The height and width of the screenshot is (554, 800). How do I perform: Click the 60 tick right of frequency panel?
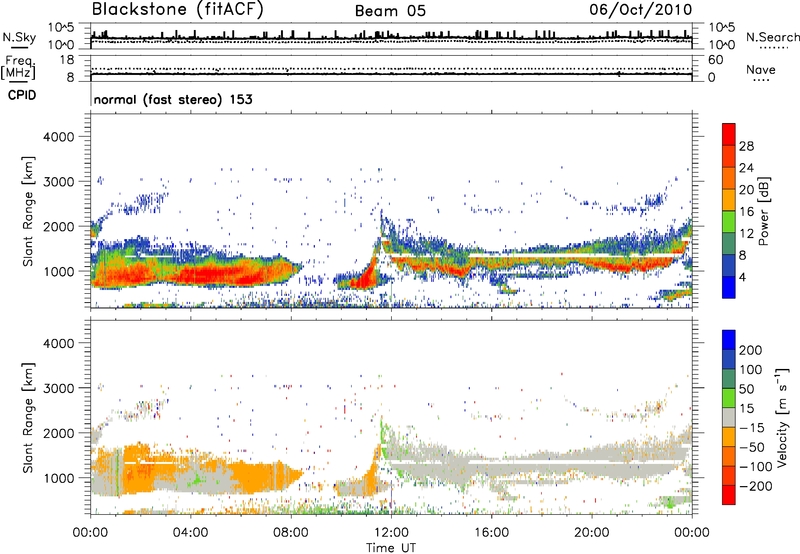[x=715, y=60]
